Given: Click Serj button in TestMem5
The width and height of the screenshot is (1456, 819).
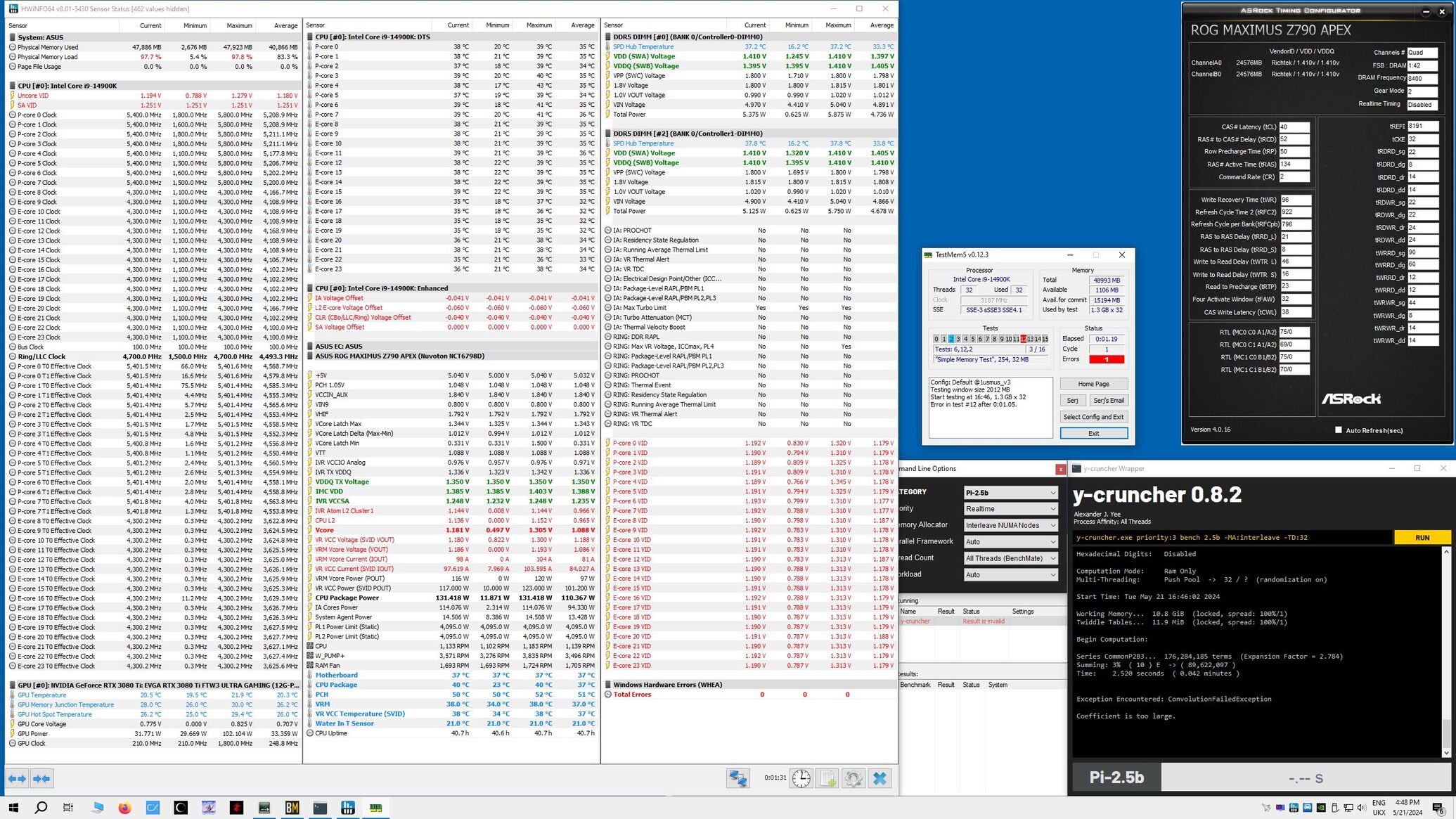Looking at the screenshot, I should click(x=1072, y=401).
